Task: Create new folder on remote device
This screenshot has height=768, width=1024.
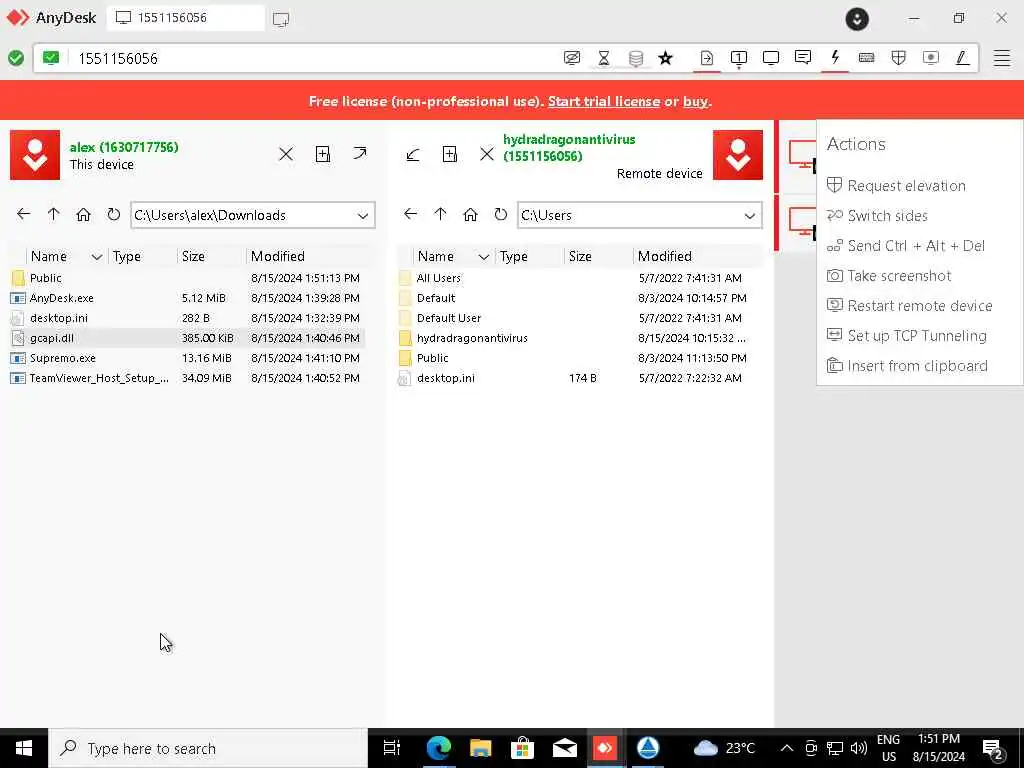Action: click(450, 154)
